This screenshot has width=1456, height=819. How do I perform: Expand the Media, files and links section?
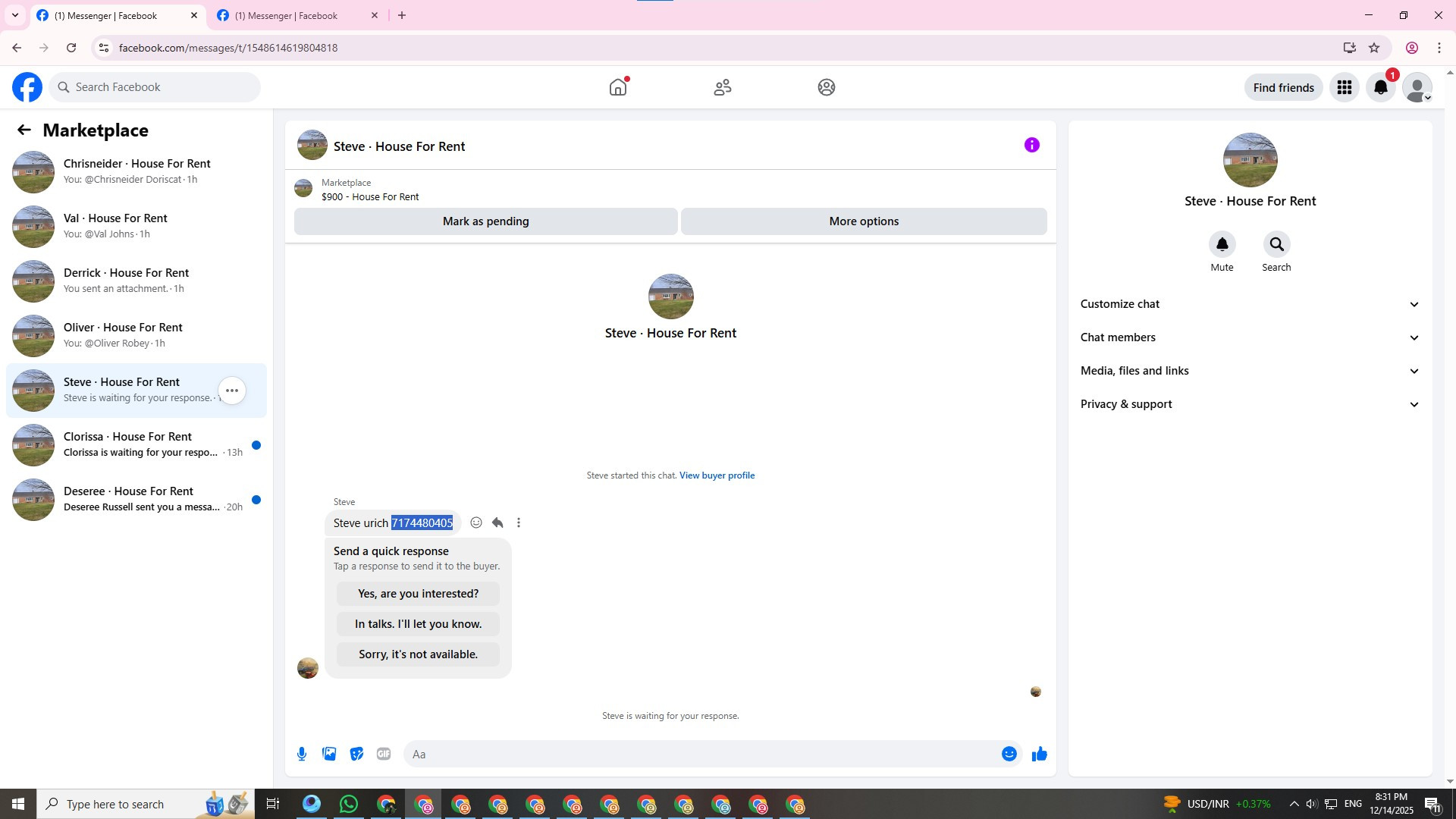(1250, 371)
